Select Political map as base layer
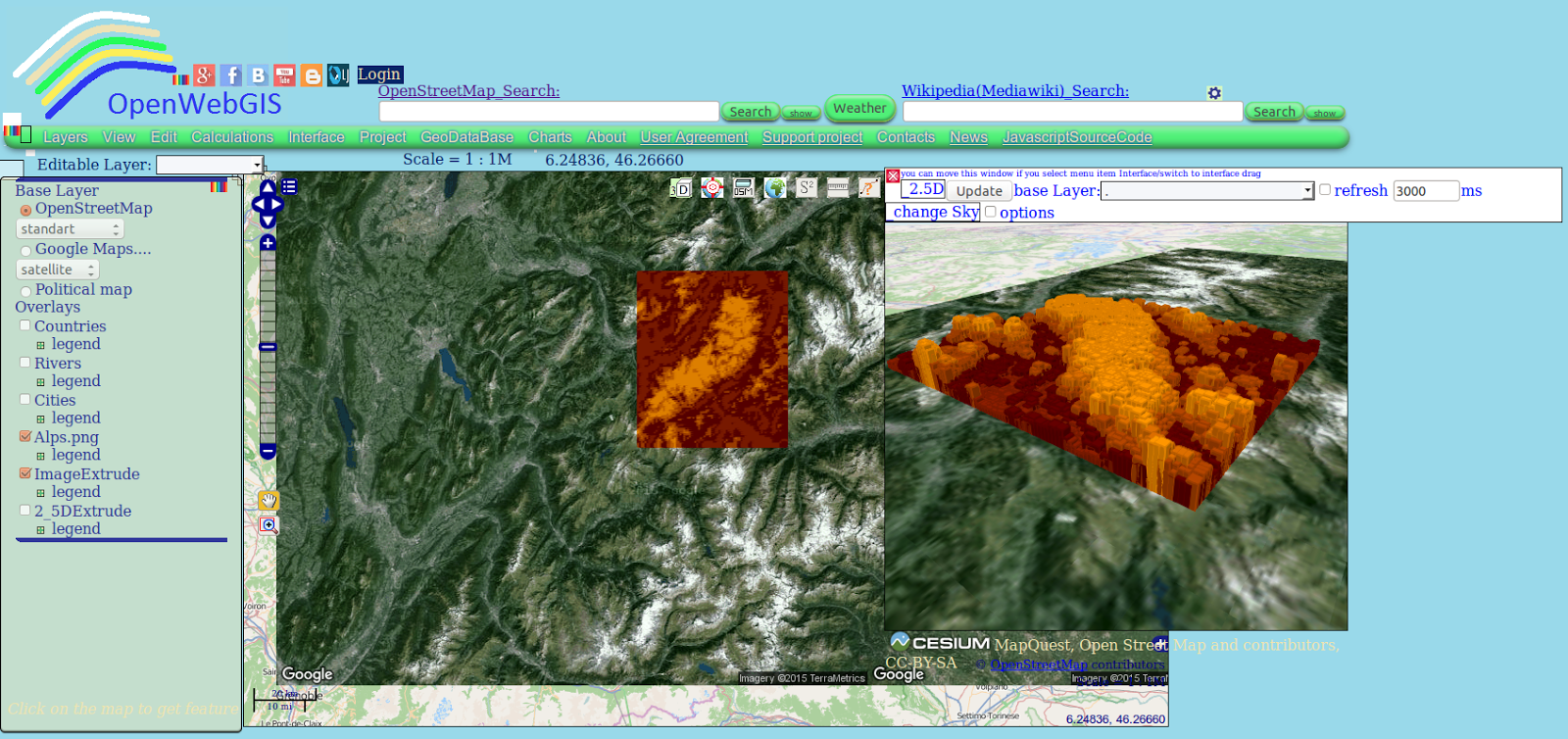1568x739 pixels. [x=25, y=291]
